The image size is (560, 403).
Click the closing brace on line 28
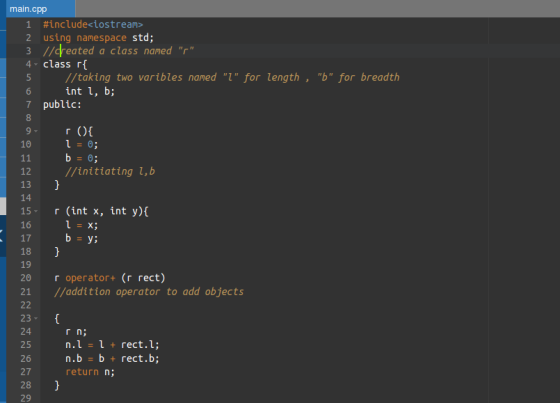[x=57, y=385]
